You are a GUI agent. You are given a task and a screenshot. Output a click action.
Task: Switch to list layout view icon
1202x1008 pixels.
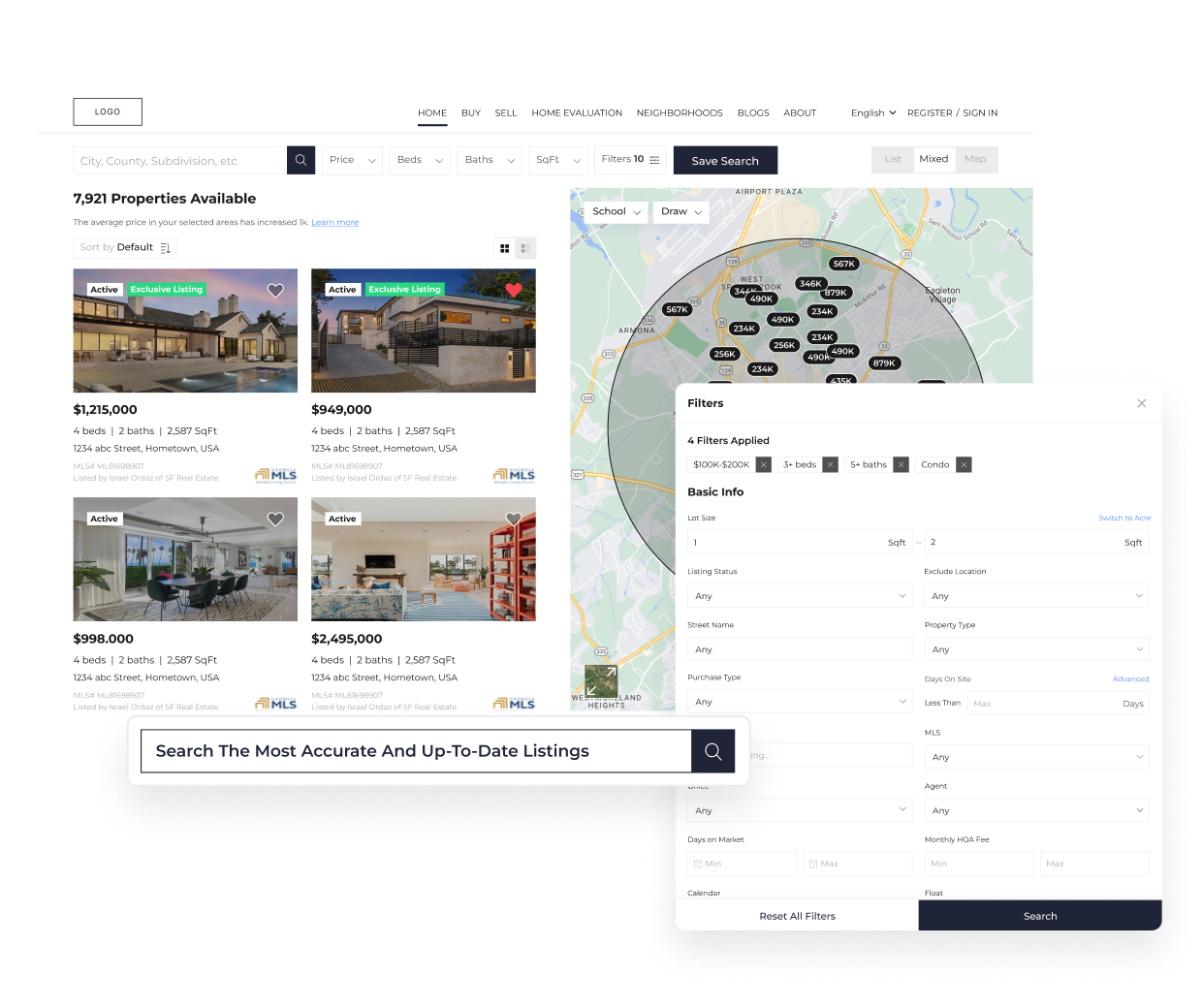(525, 248)
